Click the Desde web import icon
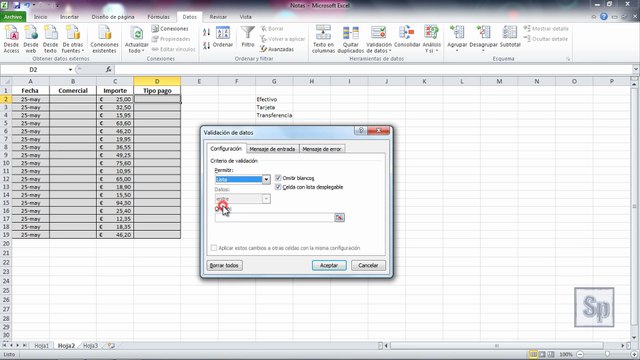Image resolution: width=640 pixels, height=360 pixels. [31, 39]
